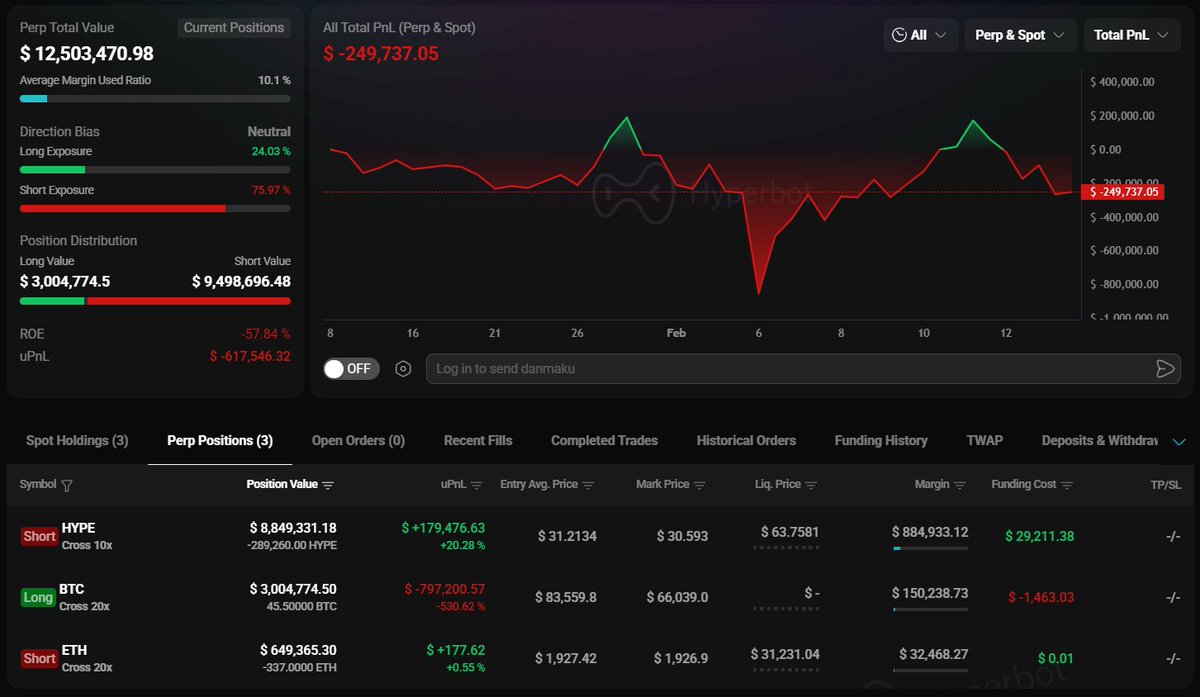
Task: Click the HYPE short position row symbol
Action: pyautogui.click(x=78, y=528)
